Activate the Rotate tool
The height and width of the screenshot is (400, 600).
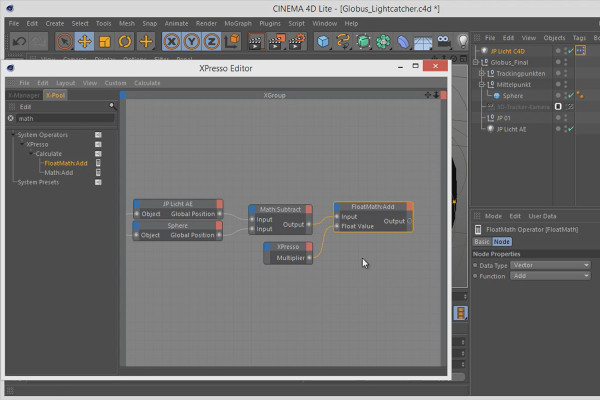tap(125, 41)
